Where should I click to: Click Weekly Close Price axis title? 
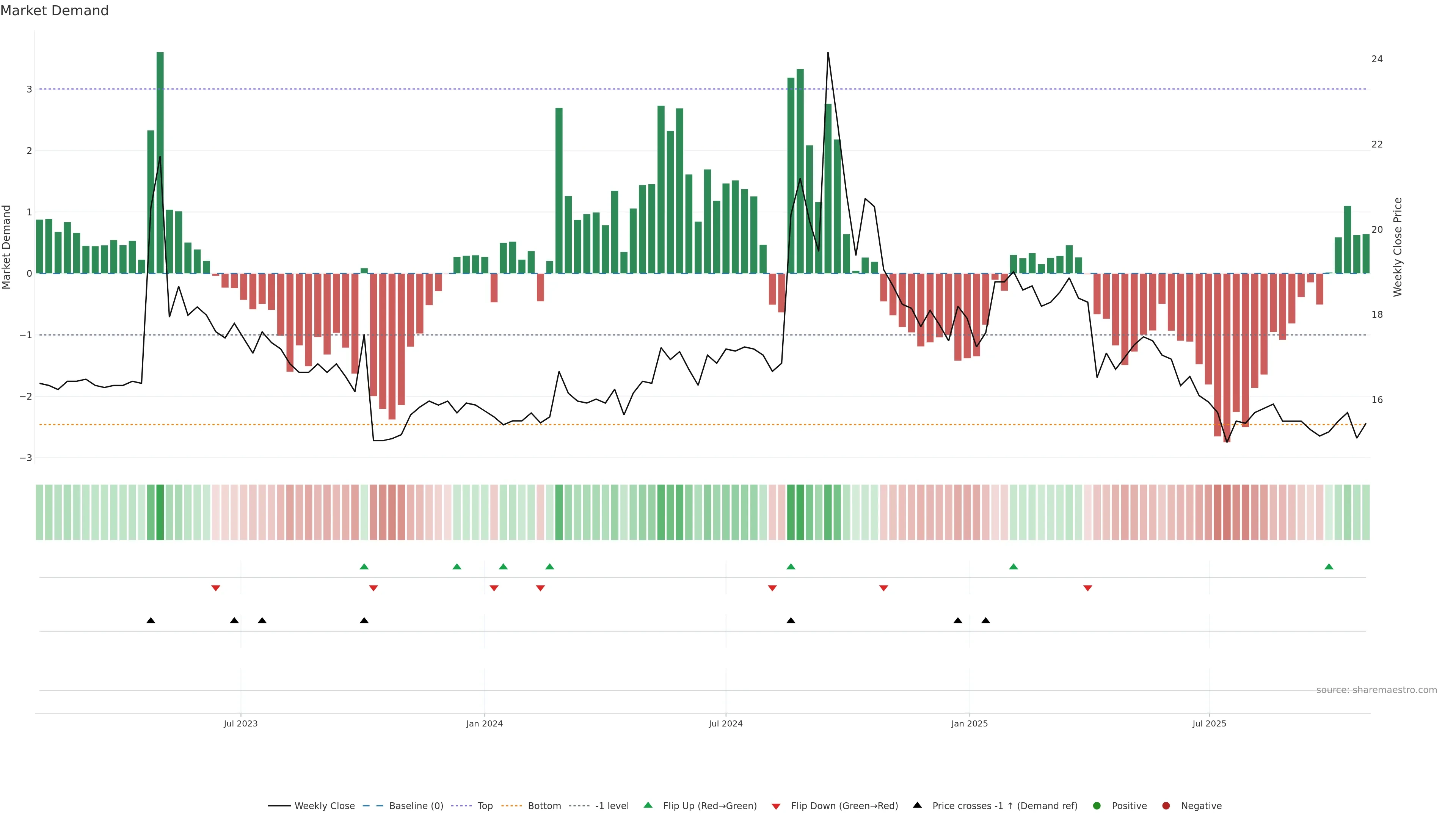point(1398,247)
